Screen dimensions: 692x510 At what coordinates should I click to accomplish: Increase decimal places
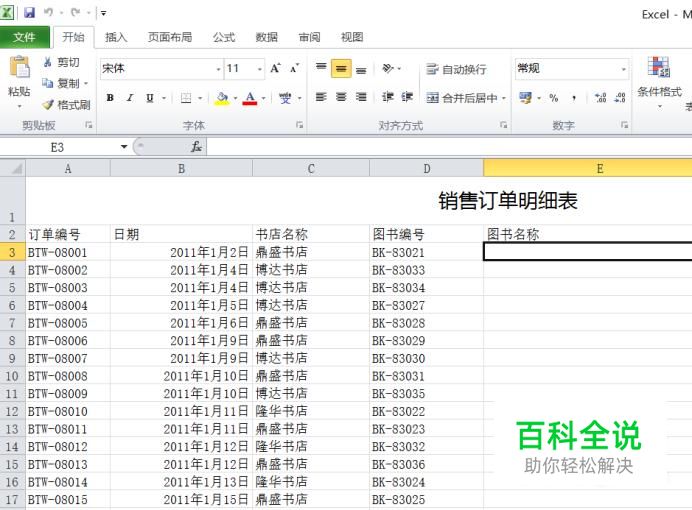pyautogui.click(x=600, y=98)
